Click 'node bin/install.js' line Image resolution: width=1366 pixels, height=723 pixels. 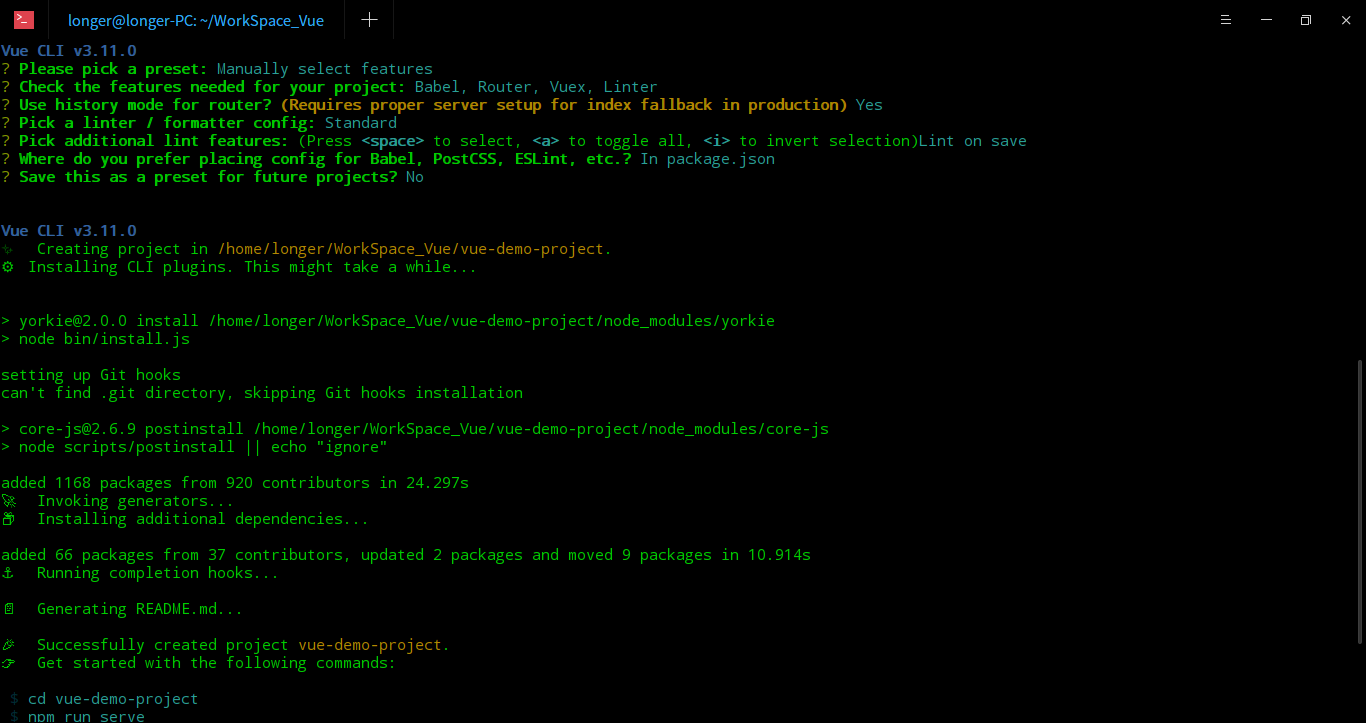[x=96, y=339]
